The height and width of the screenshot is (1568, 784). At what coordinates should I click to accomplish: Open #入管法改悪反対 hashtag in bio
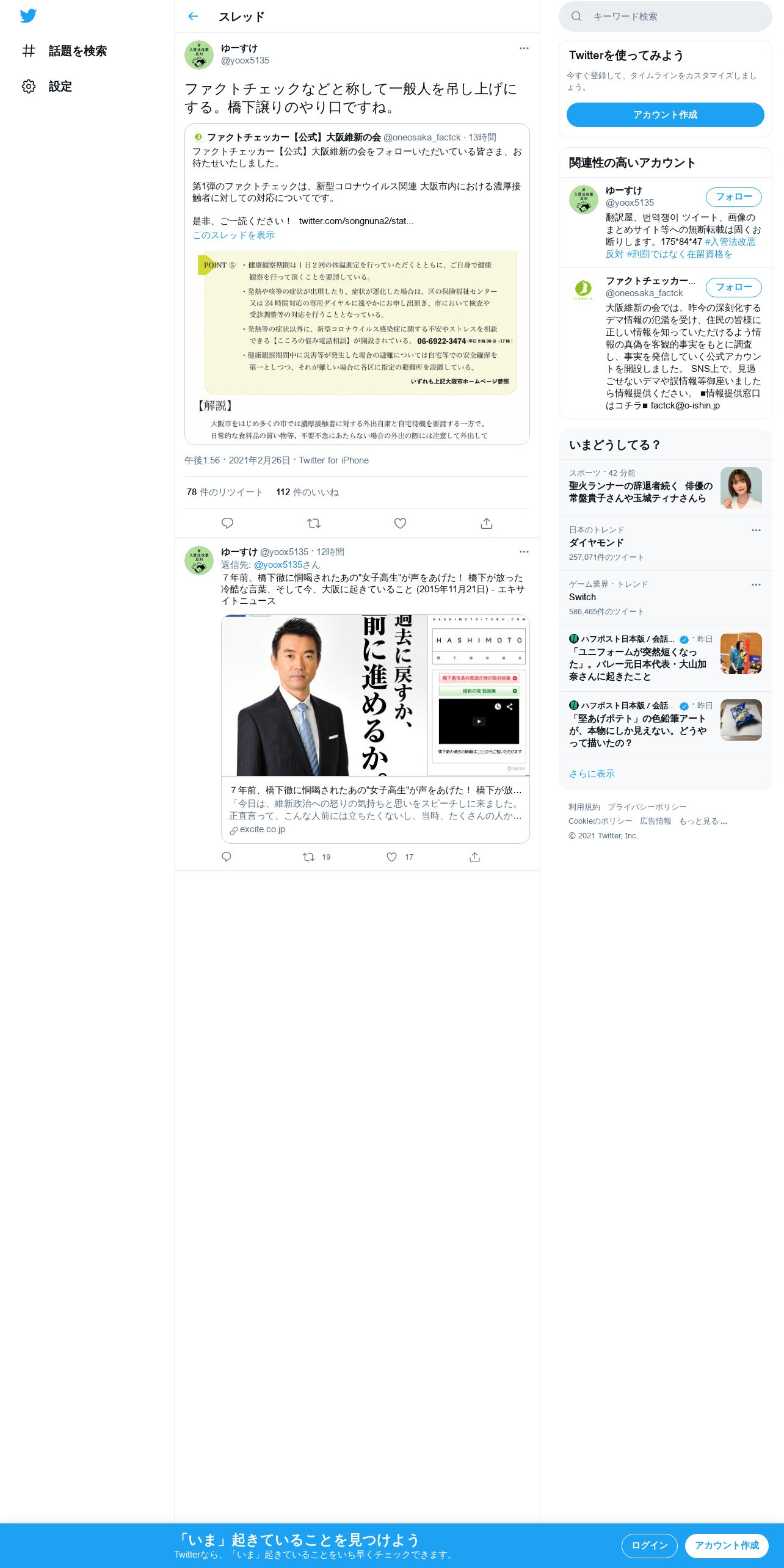click(x=680, y=248)
